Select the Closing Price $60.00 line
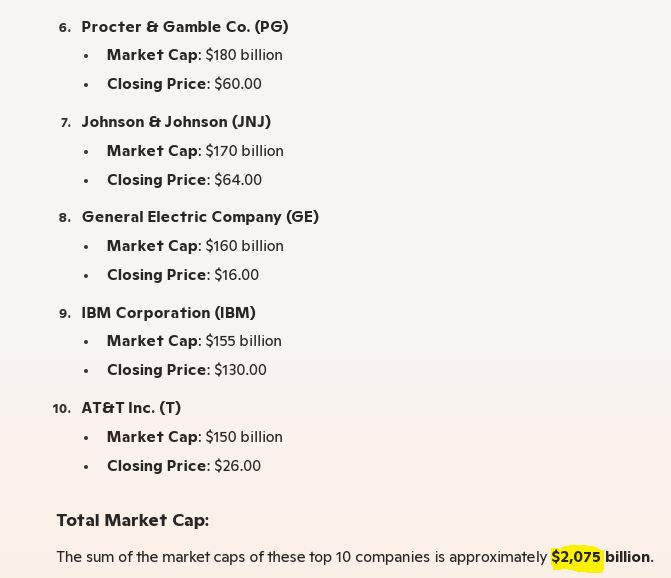This screenshot has height=578, width=671. tap(184, 84)
